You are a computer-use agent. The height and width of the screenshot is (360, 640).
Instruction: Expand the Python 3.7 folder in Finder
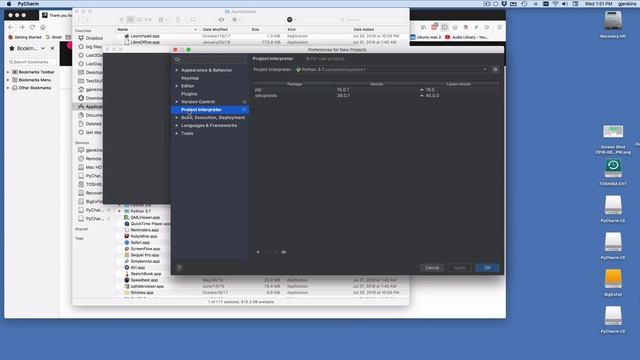coord(120,211)
